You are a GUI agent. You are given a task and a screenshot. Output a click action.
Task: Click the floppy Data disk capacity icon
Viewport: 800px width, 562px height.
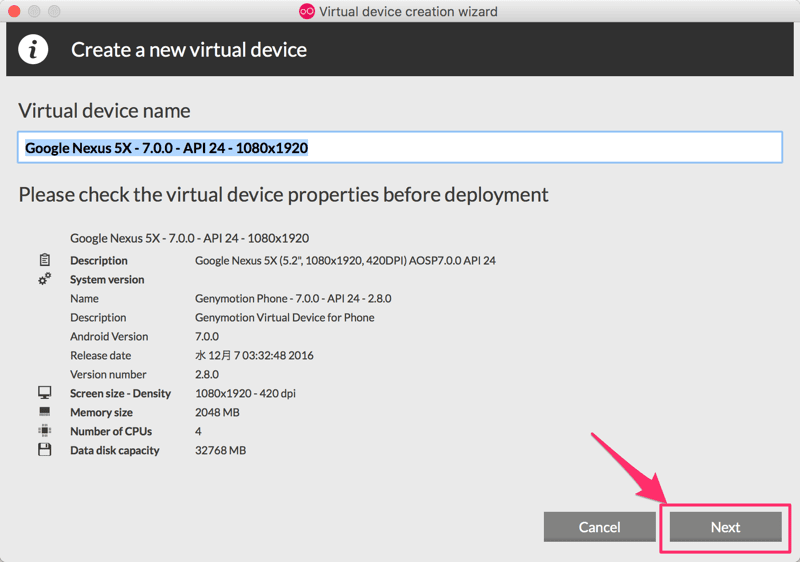click(x=45, y=450)
